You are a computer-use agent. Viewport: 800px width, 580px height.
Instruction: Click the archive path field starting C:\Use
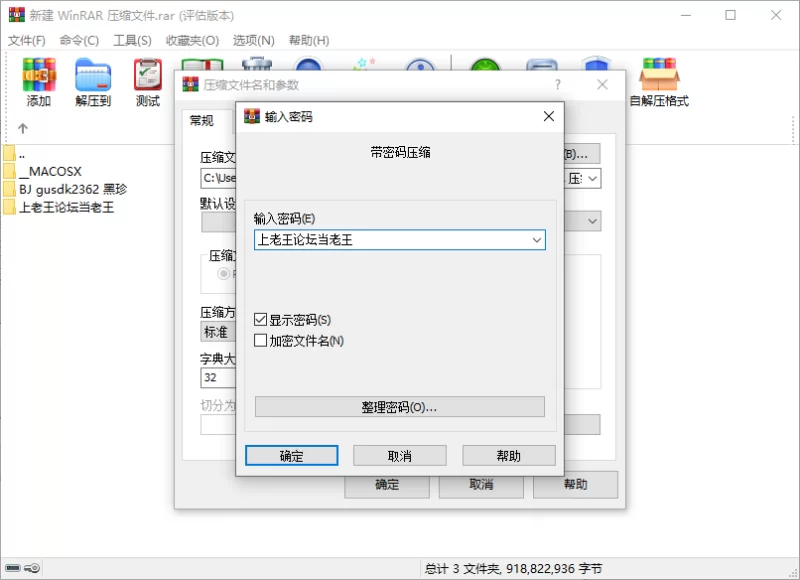pyautogui.click(x=218, y=179)
